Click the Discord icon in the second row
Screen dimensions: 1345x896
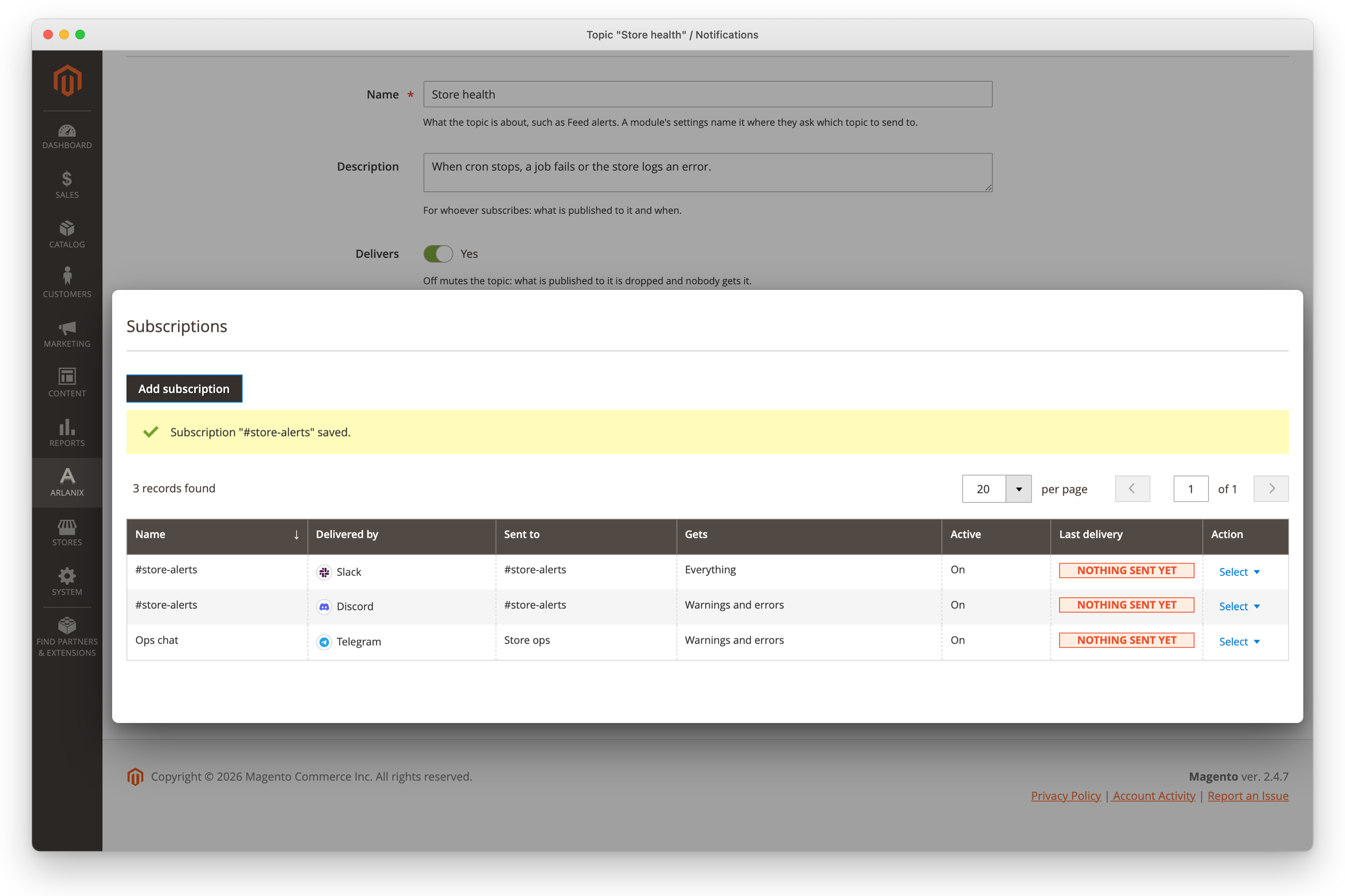pos(324,606)
